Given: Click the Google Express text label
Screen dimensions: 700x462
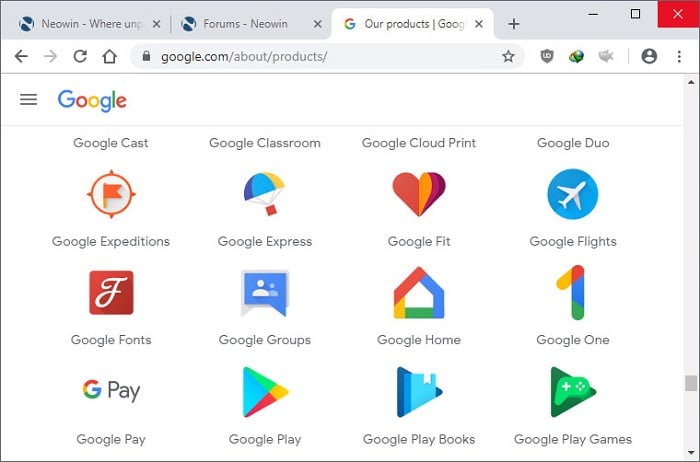Looking at the screenshot, I should 265,241.
